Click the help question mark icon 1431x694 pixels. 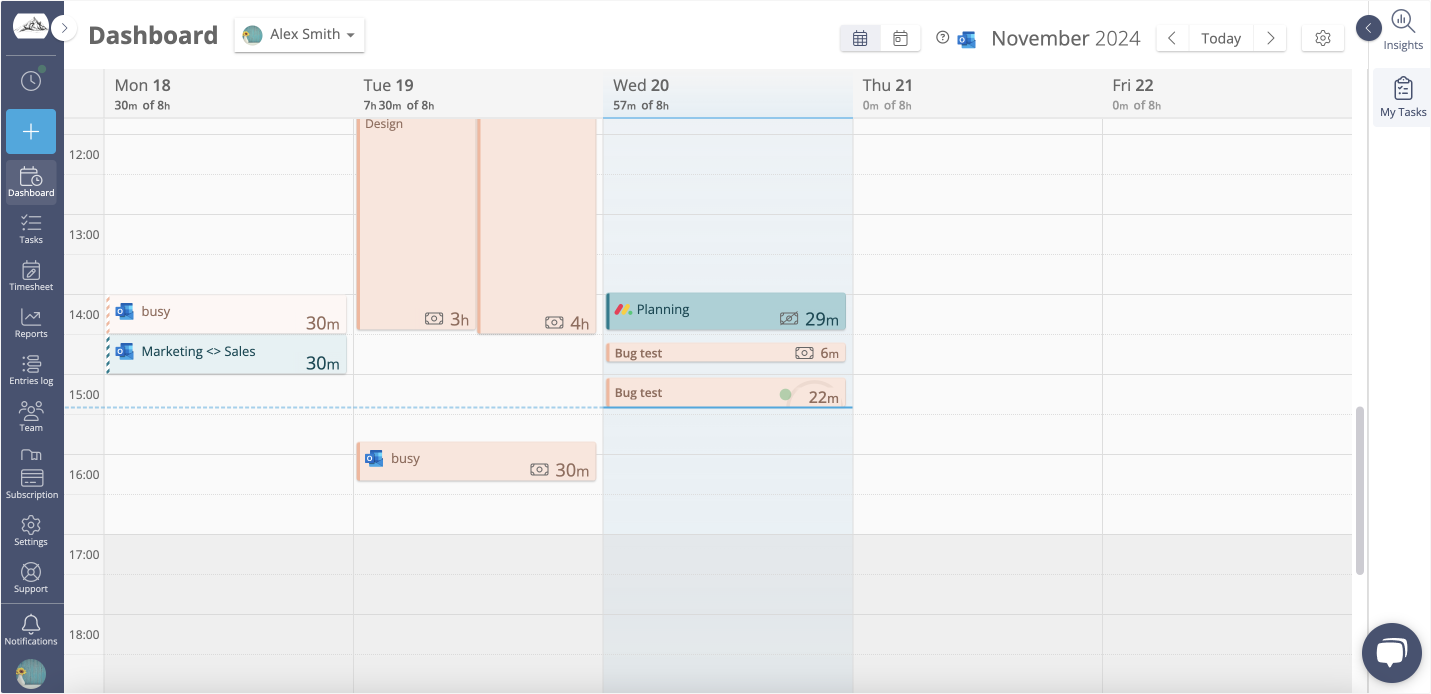tap(942, 38)
